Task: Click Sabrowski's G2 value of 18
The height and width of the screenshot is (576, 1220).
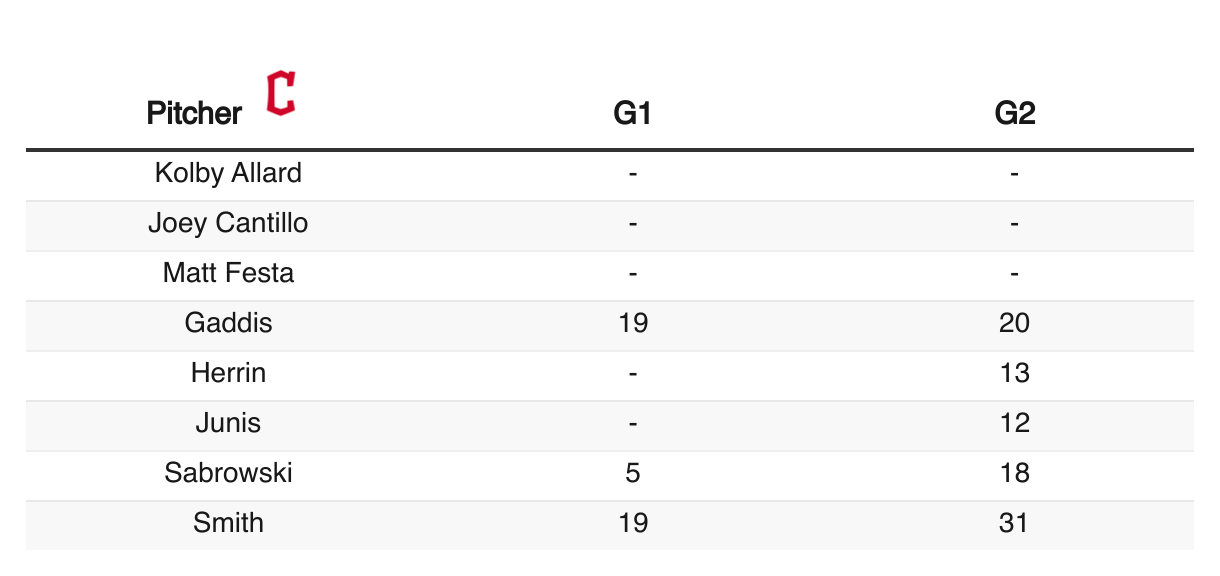Action: [x=1014, y=473]
